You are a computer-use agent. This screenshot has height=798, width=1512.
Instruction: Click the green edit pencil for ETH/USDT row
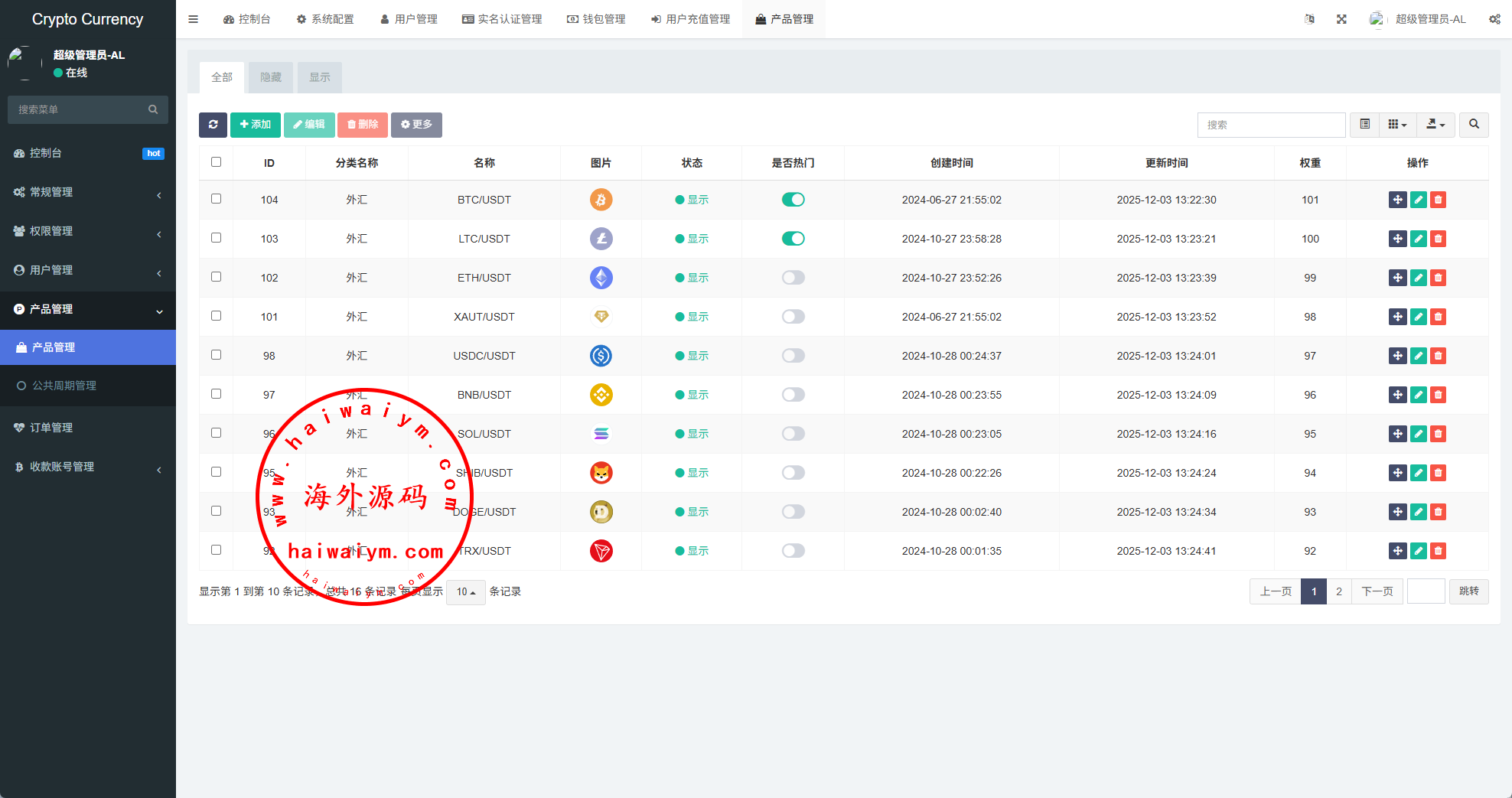coord(1418,278)
